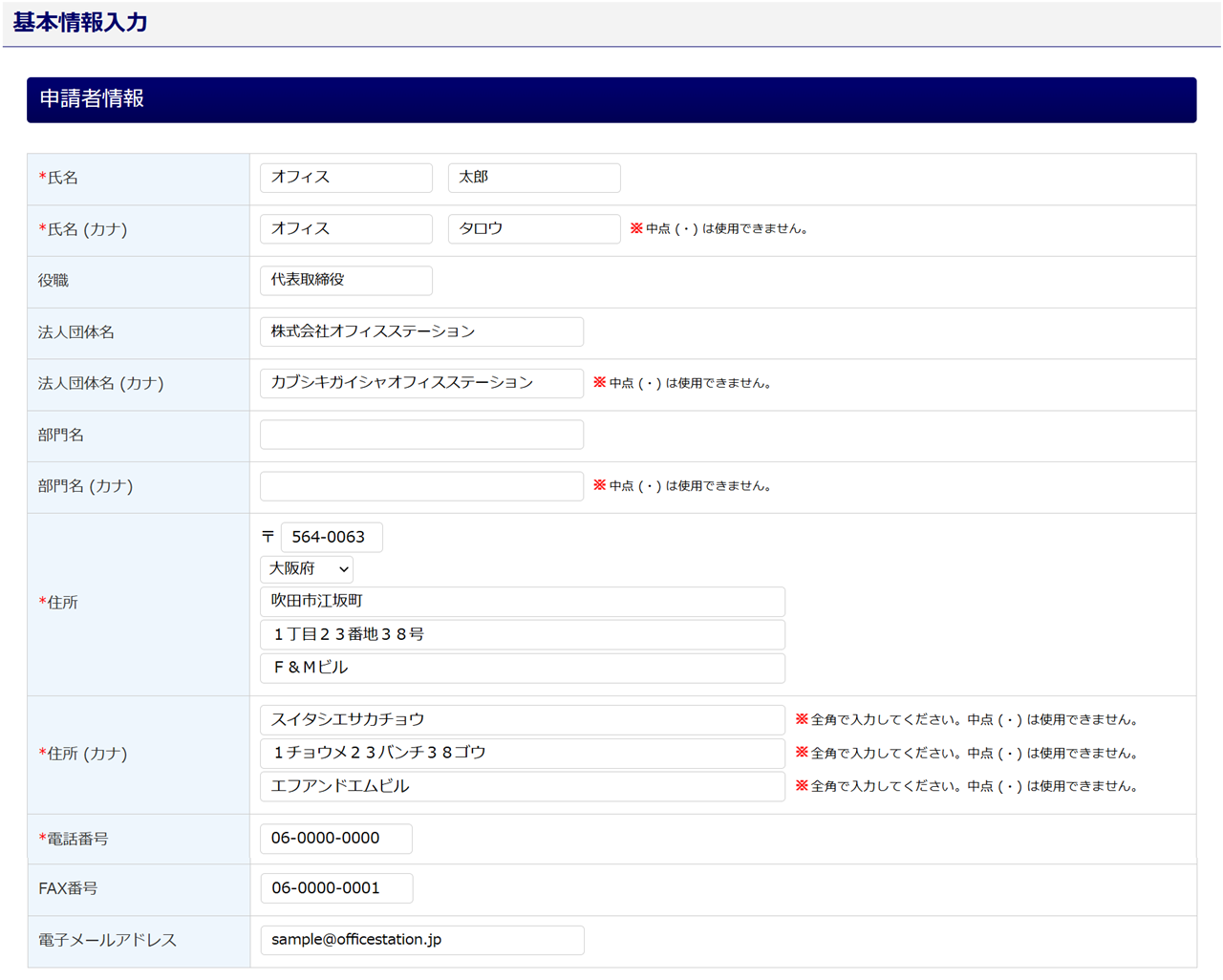Select the FAX番号 field 06-0000-0001

click(x=336, y=888)
